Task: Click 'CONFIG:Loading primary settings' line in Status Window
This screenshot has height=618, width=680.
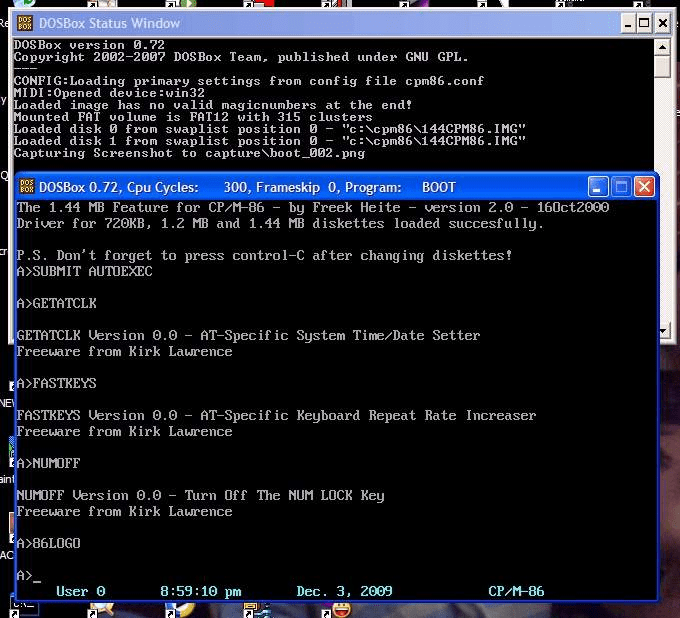Action: pos(249,81)
